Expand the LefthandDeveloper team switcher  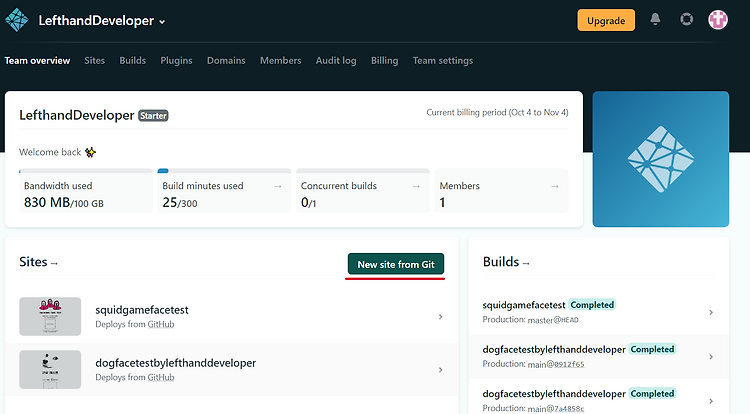pyautogui.click(x=102, y=21)
